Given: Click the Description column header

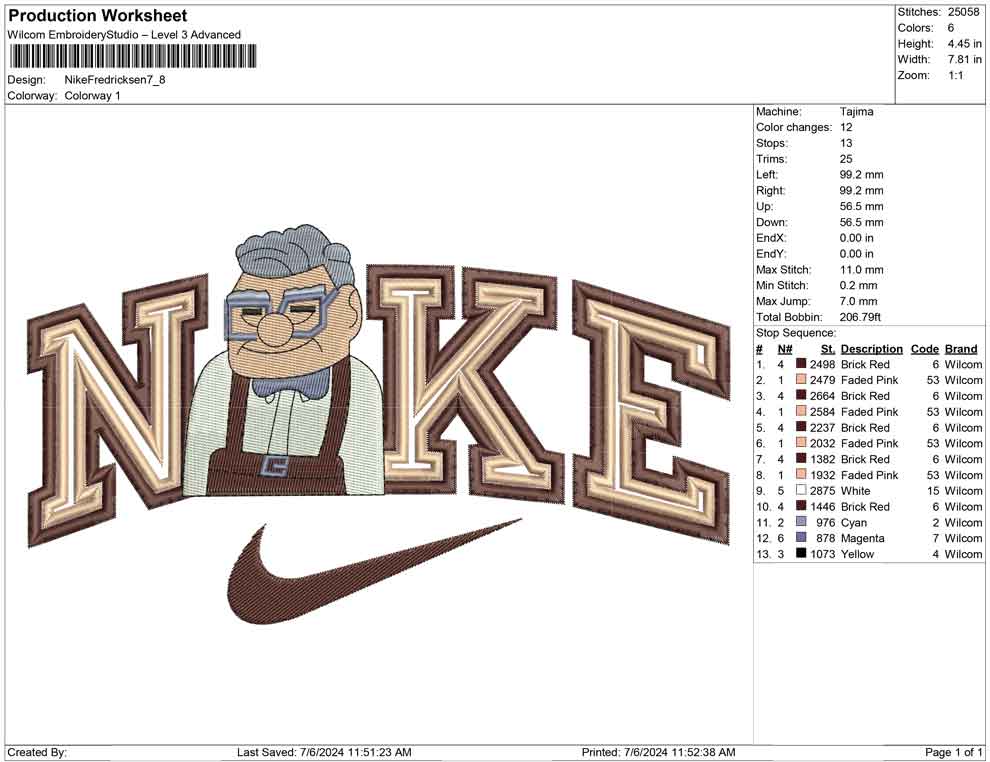Looking at the screenshot, I should click(x=871, y=349).
